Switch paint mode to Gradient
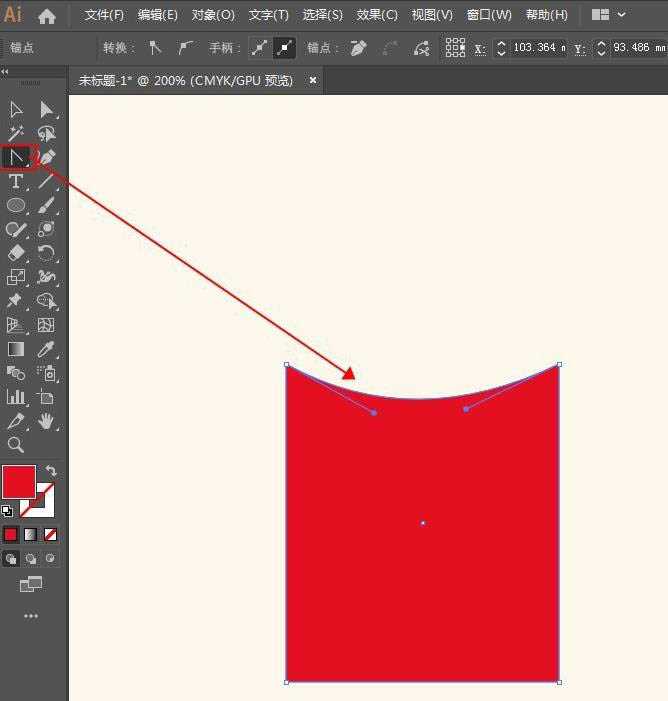This screenshot has width=668, height=701. 31,535
